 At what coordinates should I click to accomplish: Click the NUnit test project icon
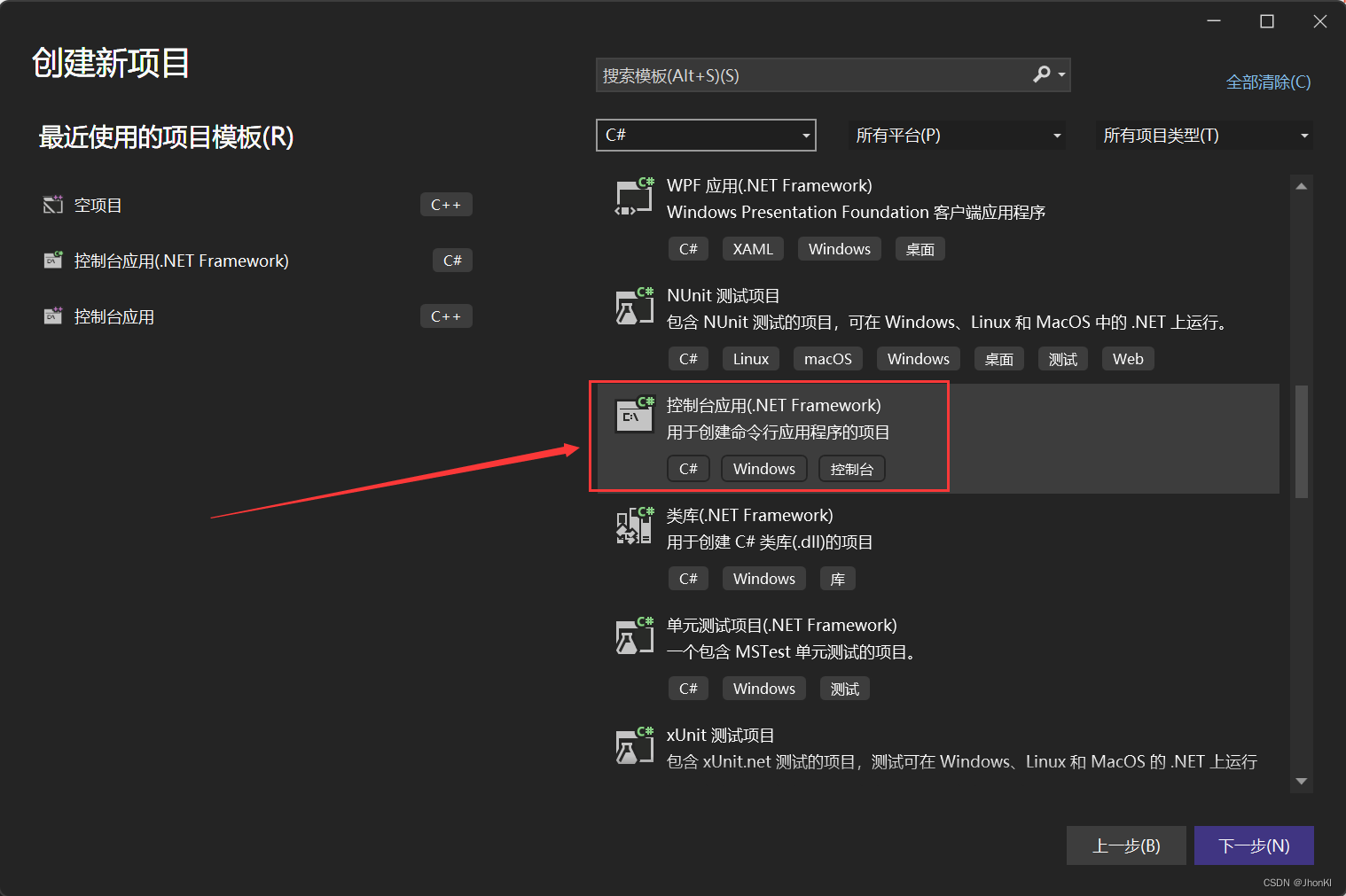635,306
